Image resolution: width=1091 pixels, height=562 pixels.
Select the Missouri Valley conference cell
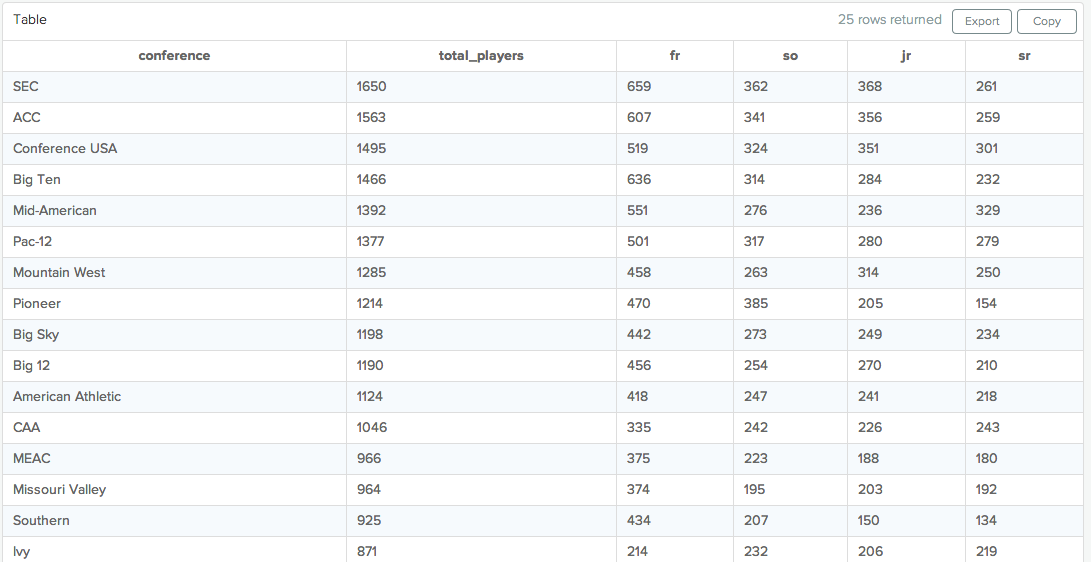(x=59, y=490)
